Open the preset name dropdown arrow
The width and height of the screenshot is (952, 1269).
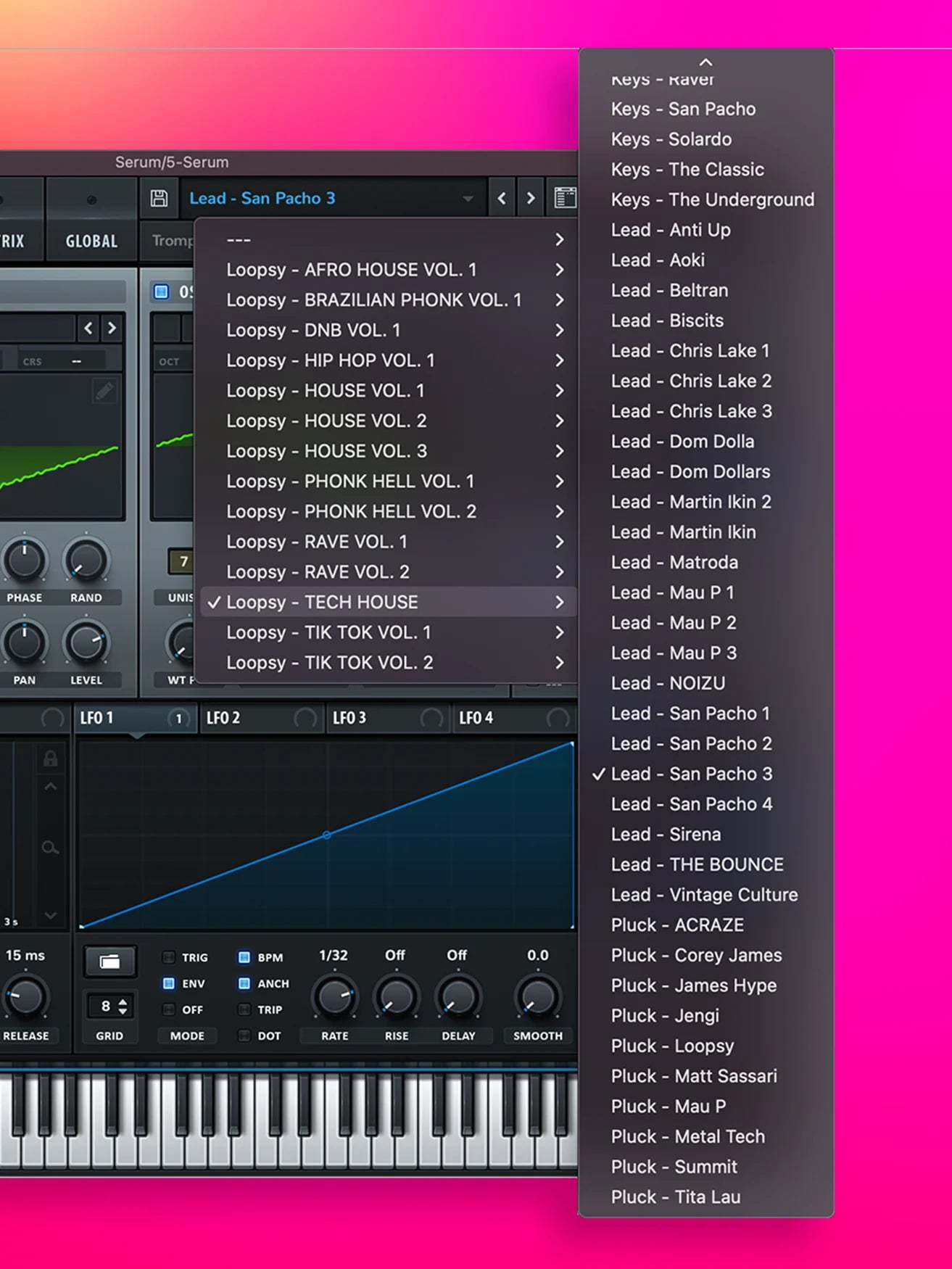coord(468,199)
